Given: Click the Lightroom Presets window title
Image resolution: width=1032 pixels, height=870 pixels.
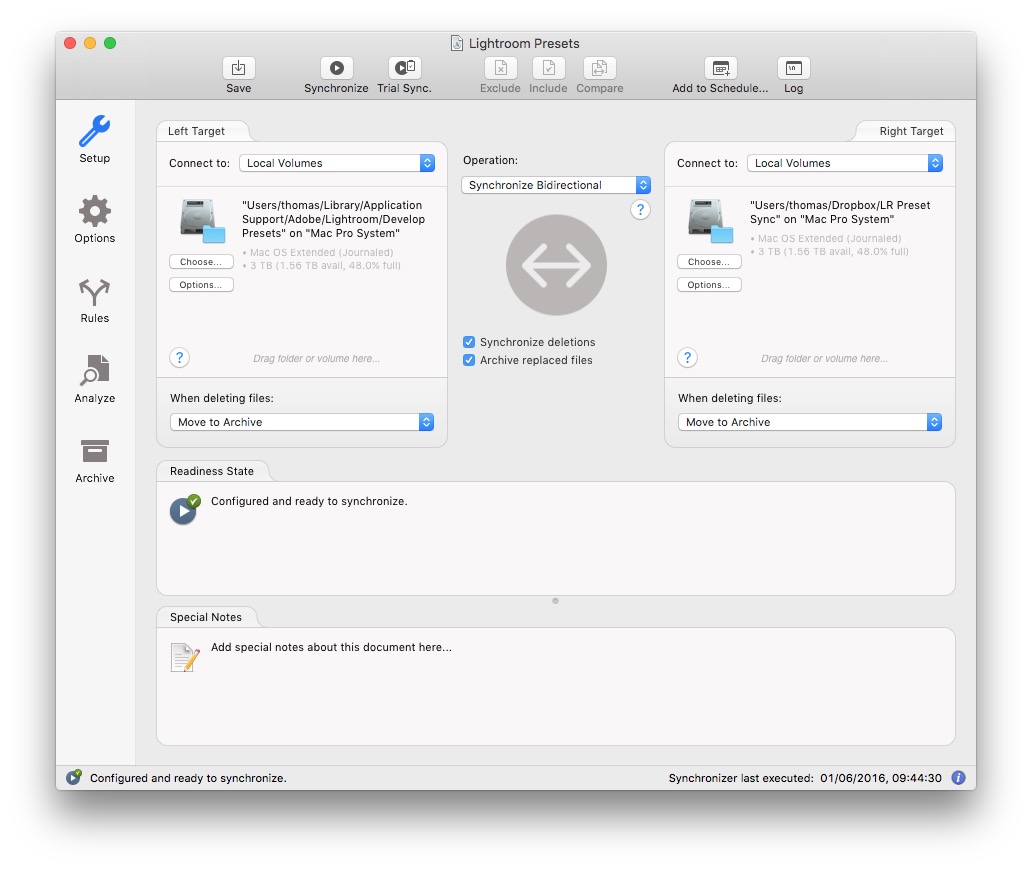Looking at the screenshot, I should coord(524,43).
